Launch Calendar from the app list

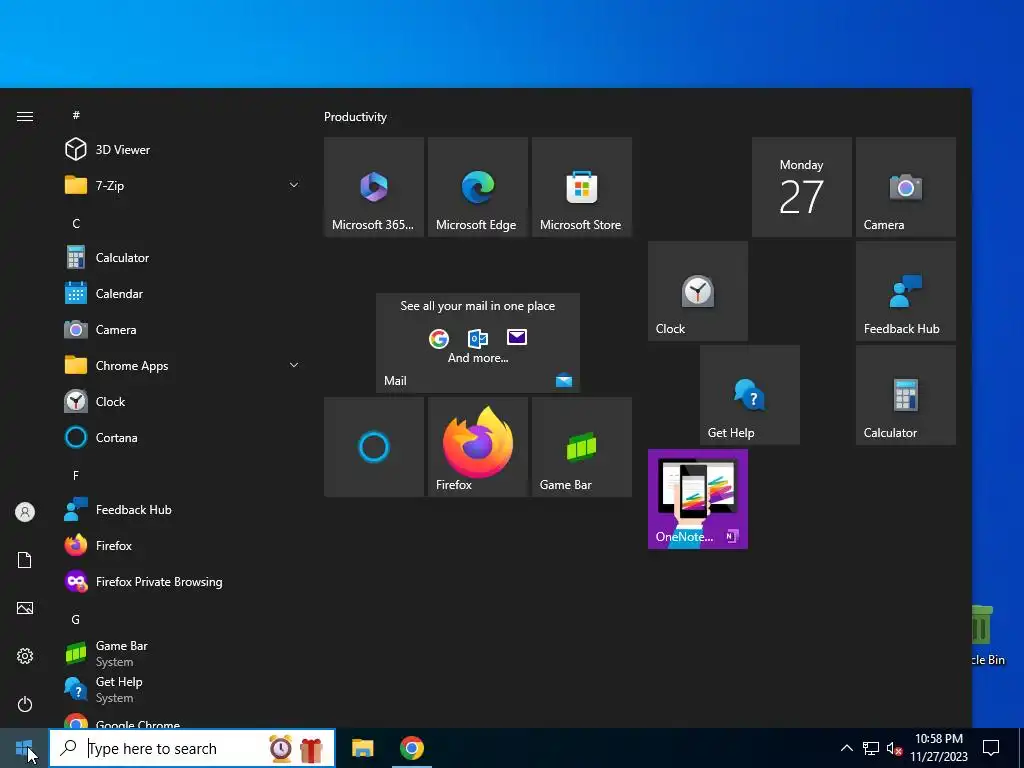tap(183, 294)
